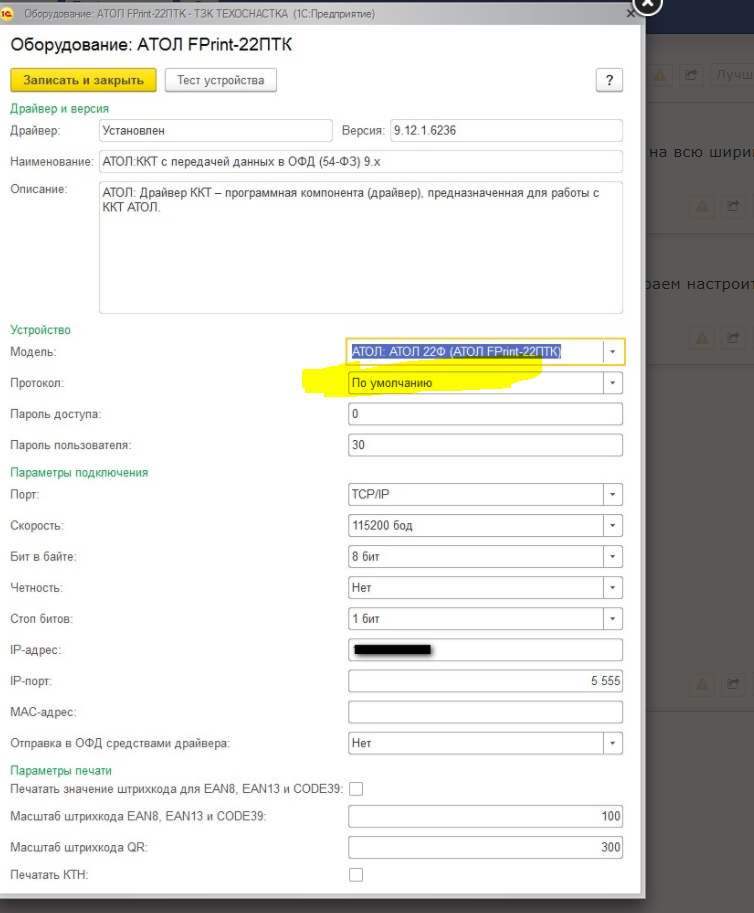Click the Четность value Нет

(x=362, y=588)
